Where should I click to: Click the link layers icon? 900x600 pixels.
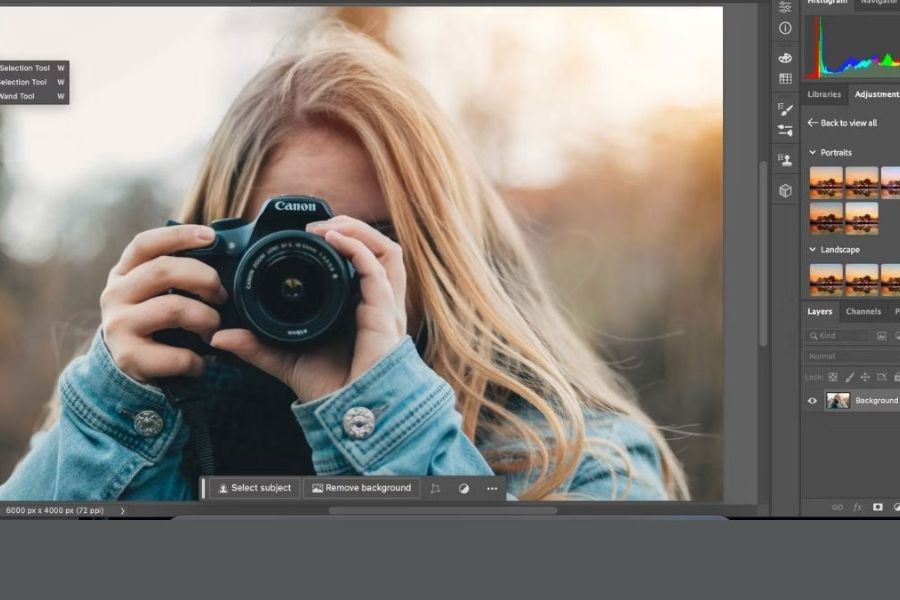coord(837,507)
